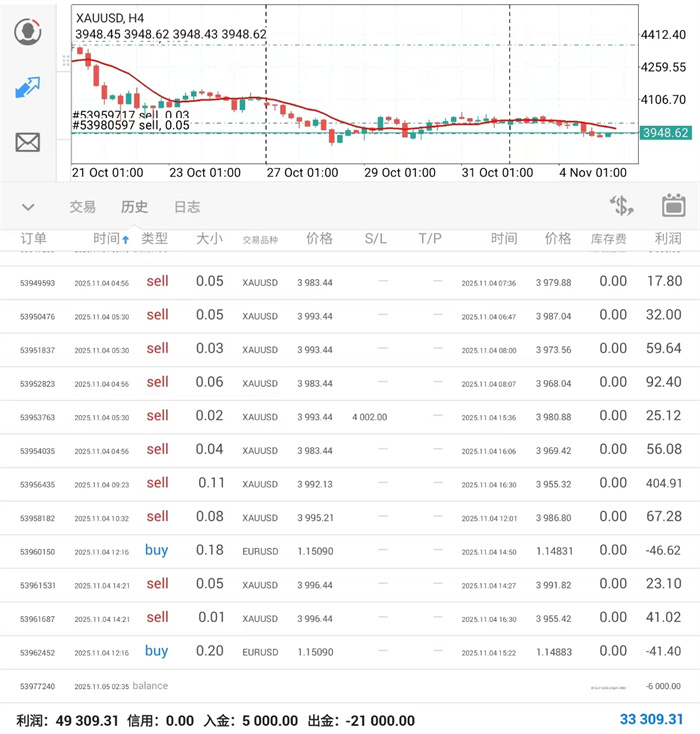Select order 53953763 row
The image size is (700, 734).
(x=350, y=417)
